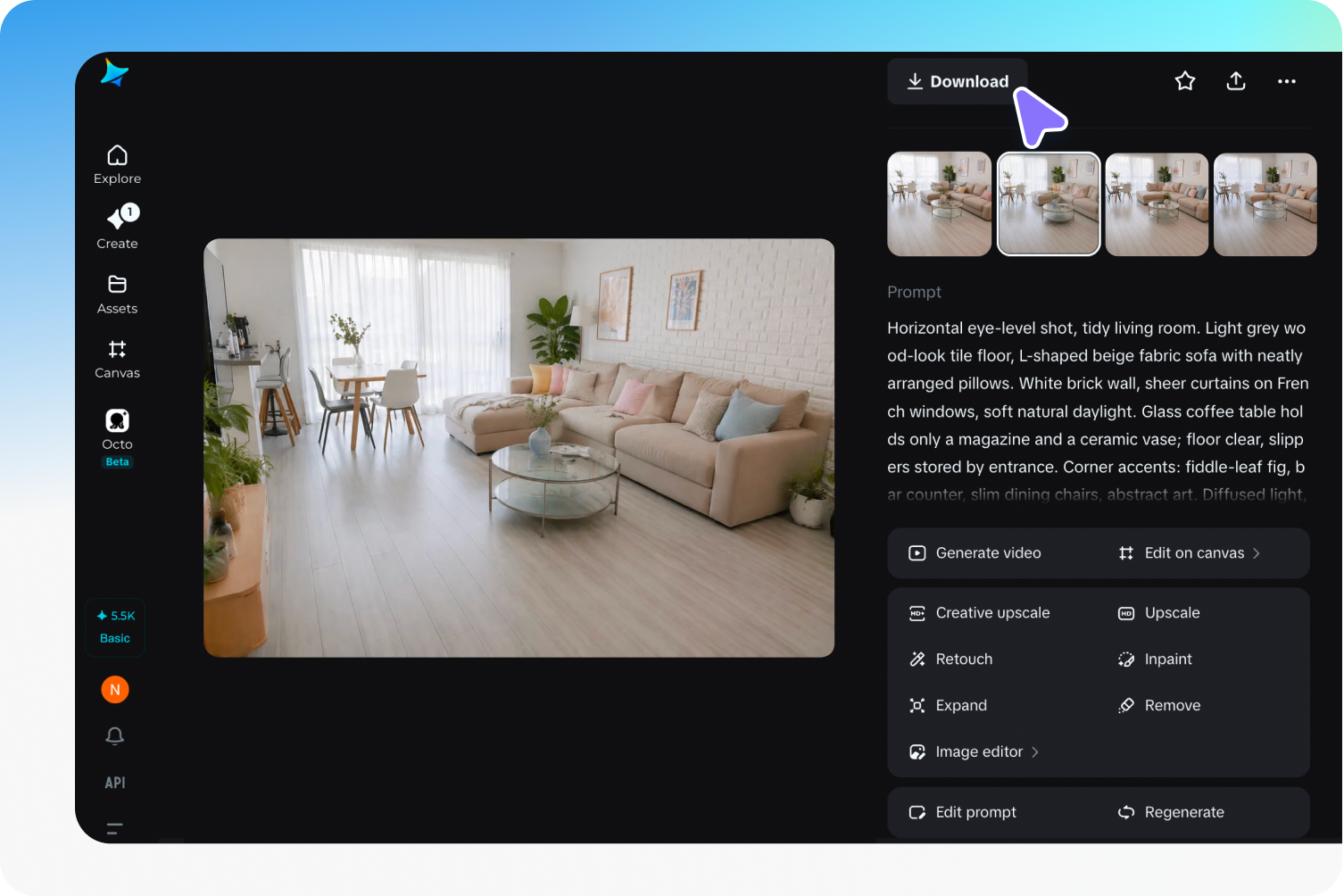The height and width of the screenshot is (896, 1344).
Task: Click the Regenerate circular arrows icon
Action: [1126, 812]
